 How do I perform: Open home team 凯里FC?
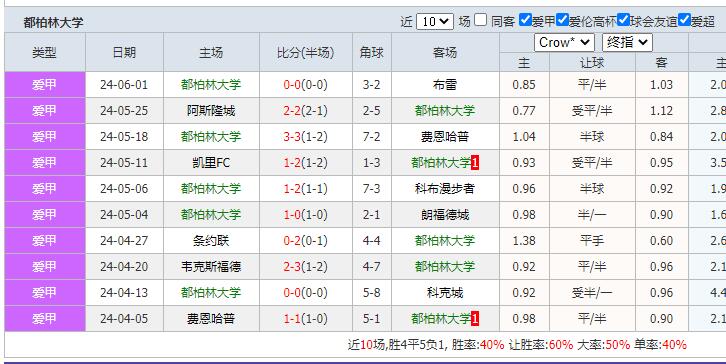click(x=211, y=163)
